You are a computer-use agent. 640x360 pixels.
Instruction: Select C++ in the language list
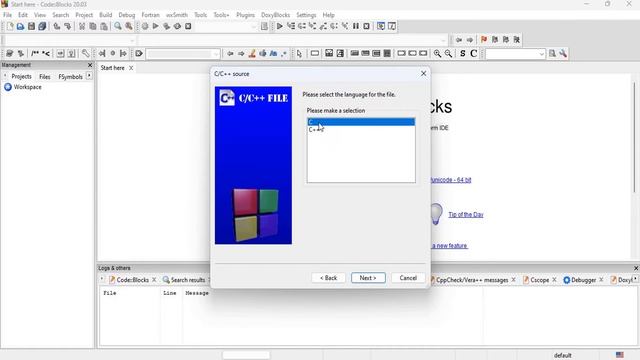click(361, 129)
